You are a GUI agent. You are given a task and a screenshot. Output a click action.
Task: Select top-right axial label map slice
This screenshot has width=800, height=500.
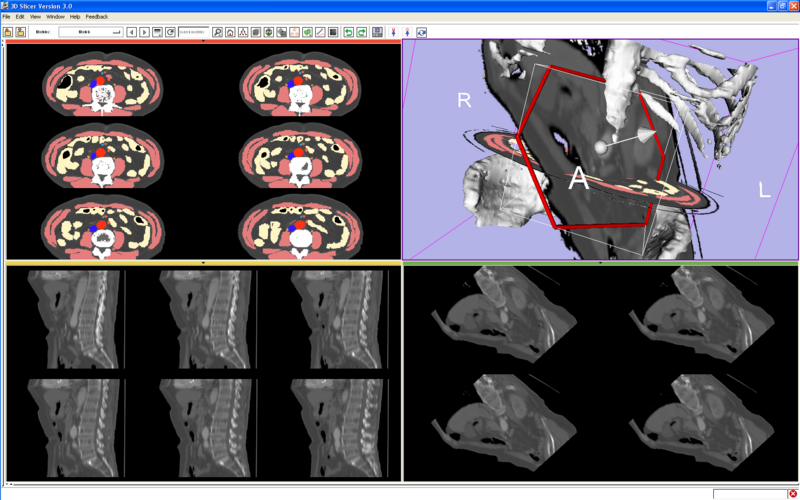coord(301,82)
